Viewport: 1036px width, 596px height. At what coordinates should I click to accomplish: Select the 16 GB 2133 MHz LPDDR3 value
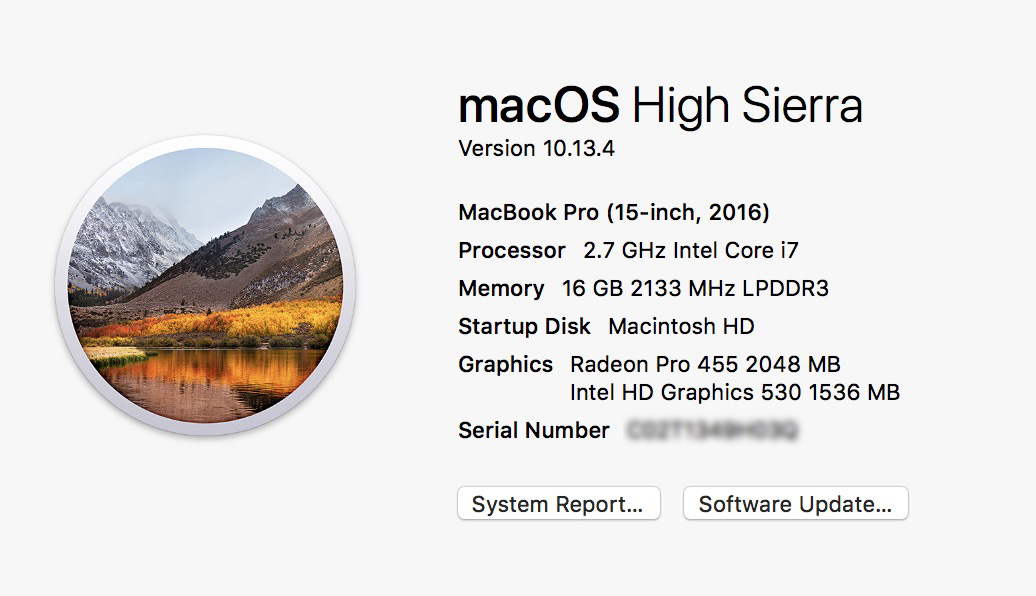click(695, 289)
